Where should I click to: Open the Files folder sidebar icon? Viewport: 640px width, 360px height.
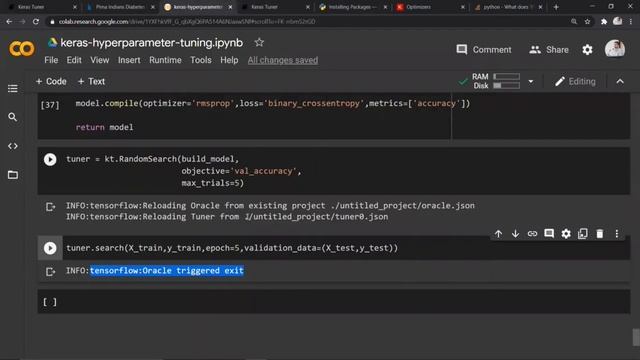tap(13, 175)
